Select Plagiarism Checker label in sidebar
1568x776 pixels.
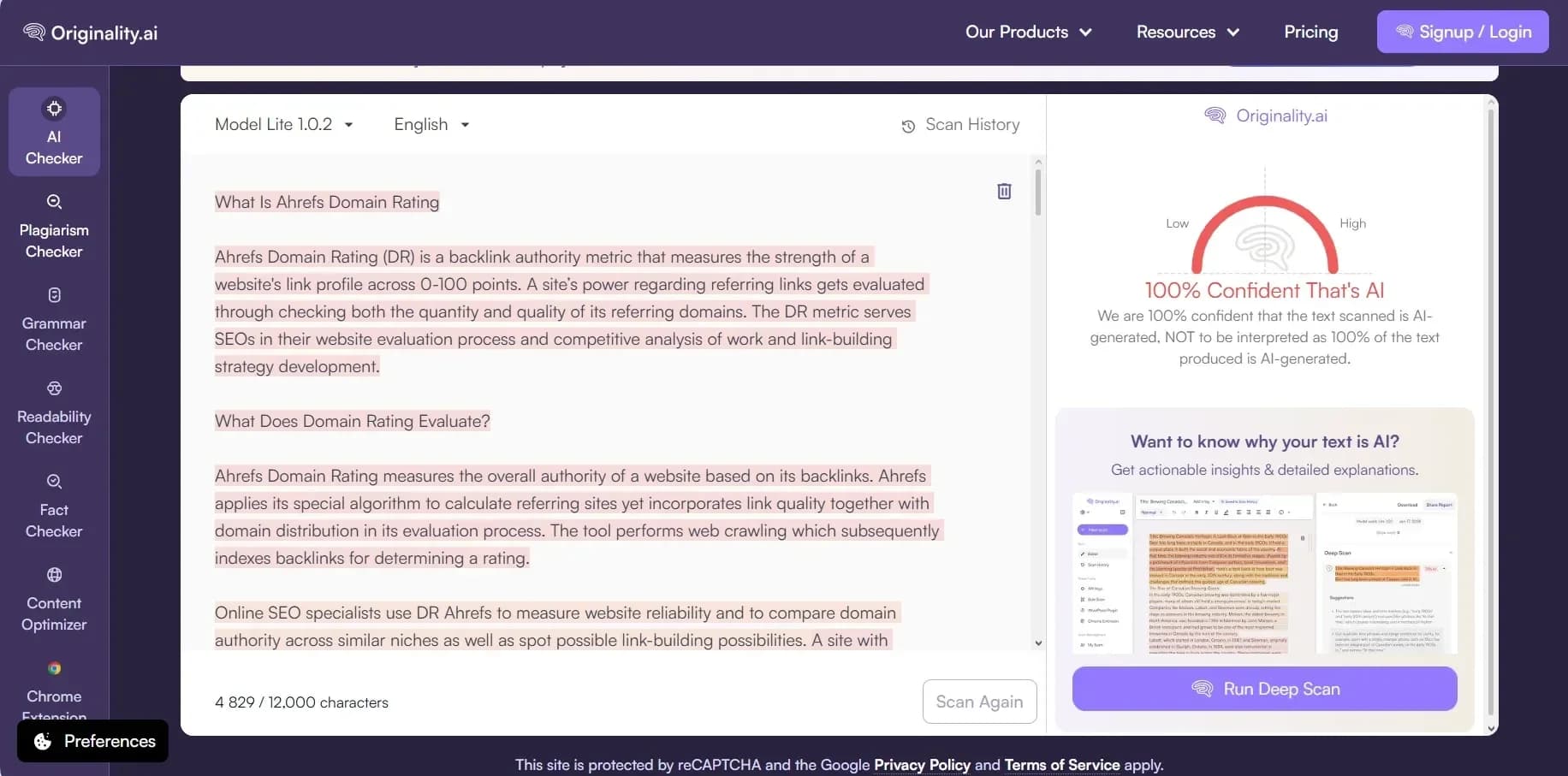click(x=54, y=240)
